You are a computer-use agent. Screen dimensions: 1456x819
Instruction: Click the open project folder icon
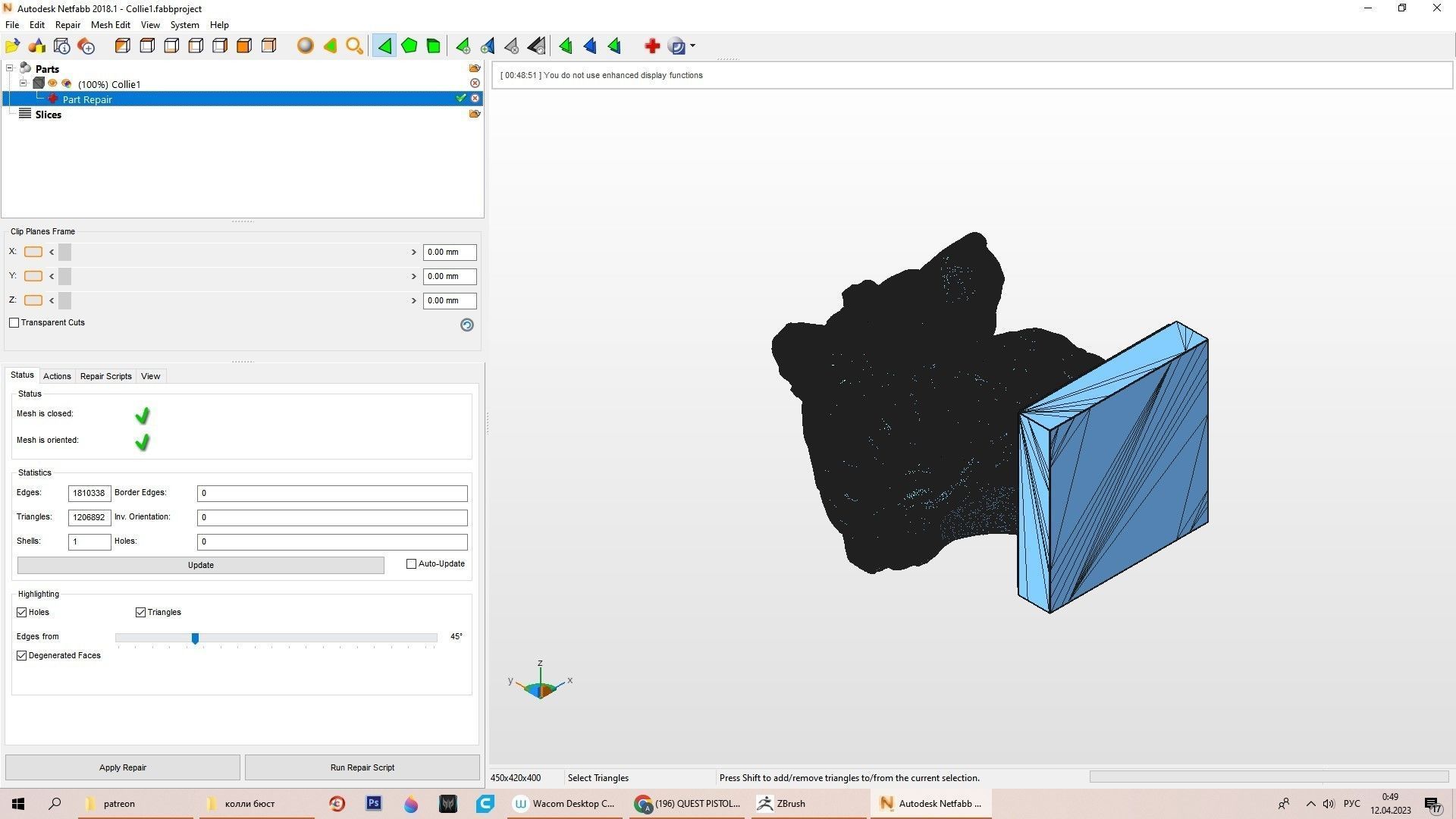coord(13,46)
